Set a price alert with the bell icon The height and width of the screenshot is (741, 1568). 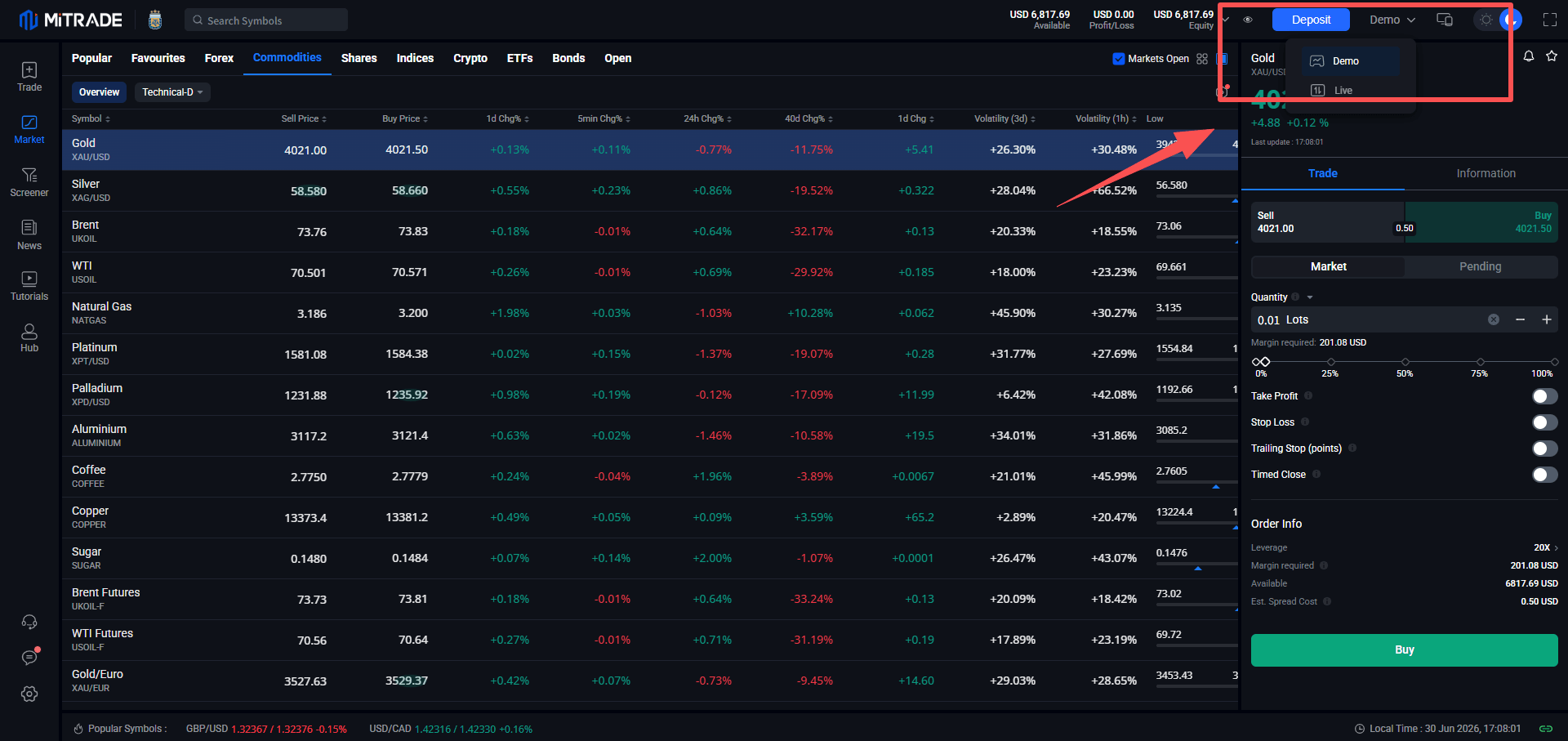1529,56
